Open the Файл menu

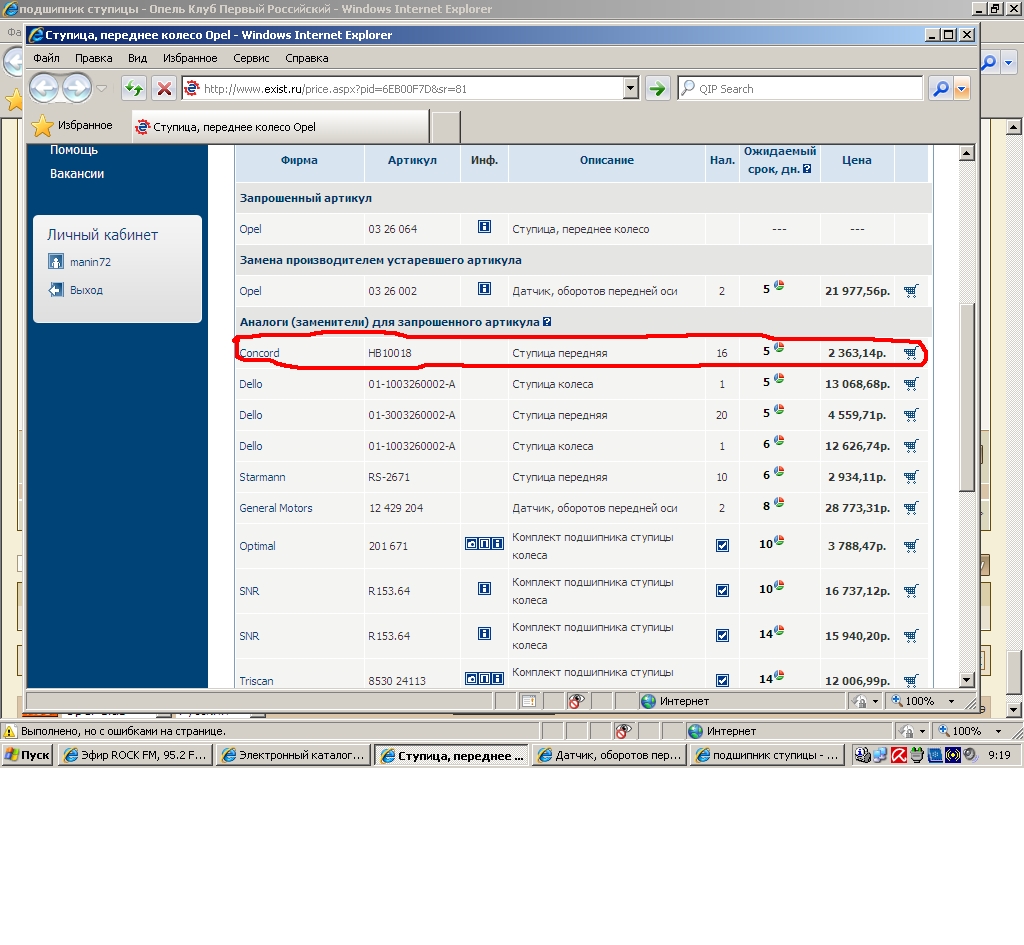[46, 58]
